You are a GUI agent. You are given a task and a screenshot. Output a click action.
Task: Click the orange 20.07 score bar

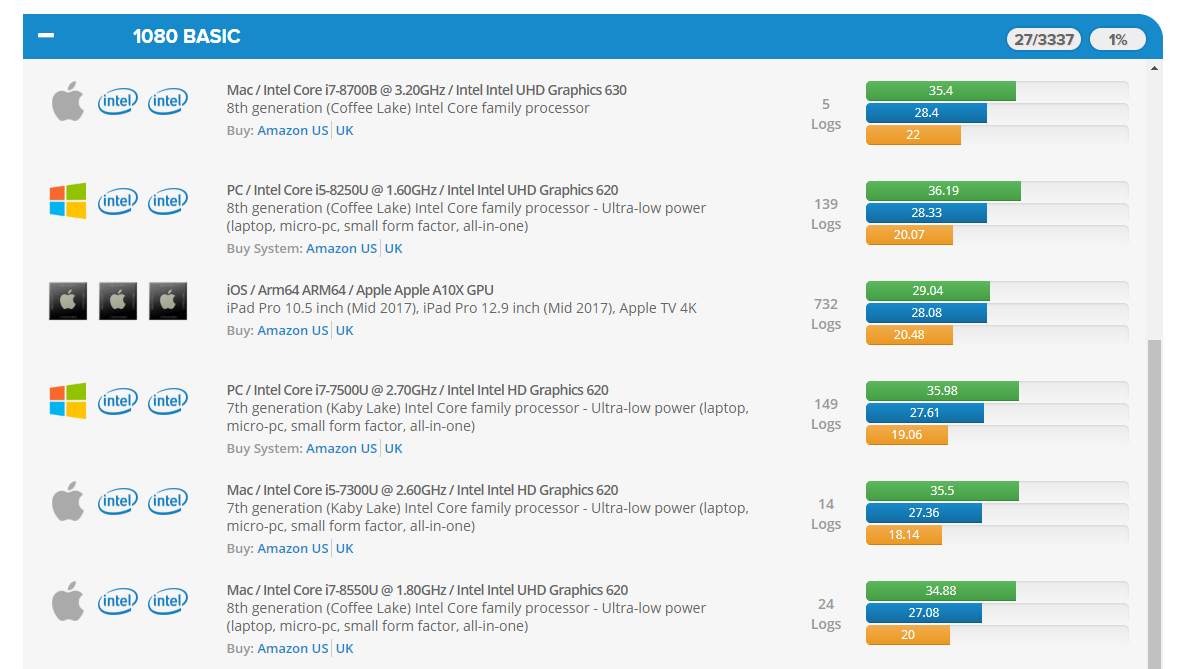pos(909,235)
